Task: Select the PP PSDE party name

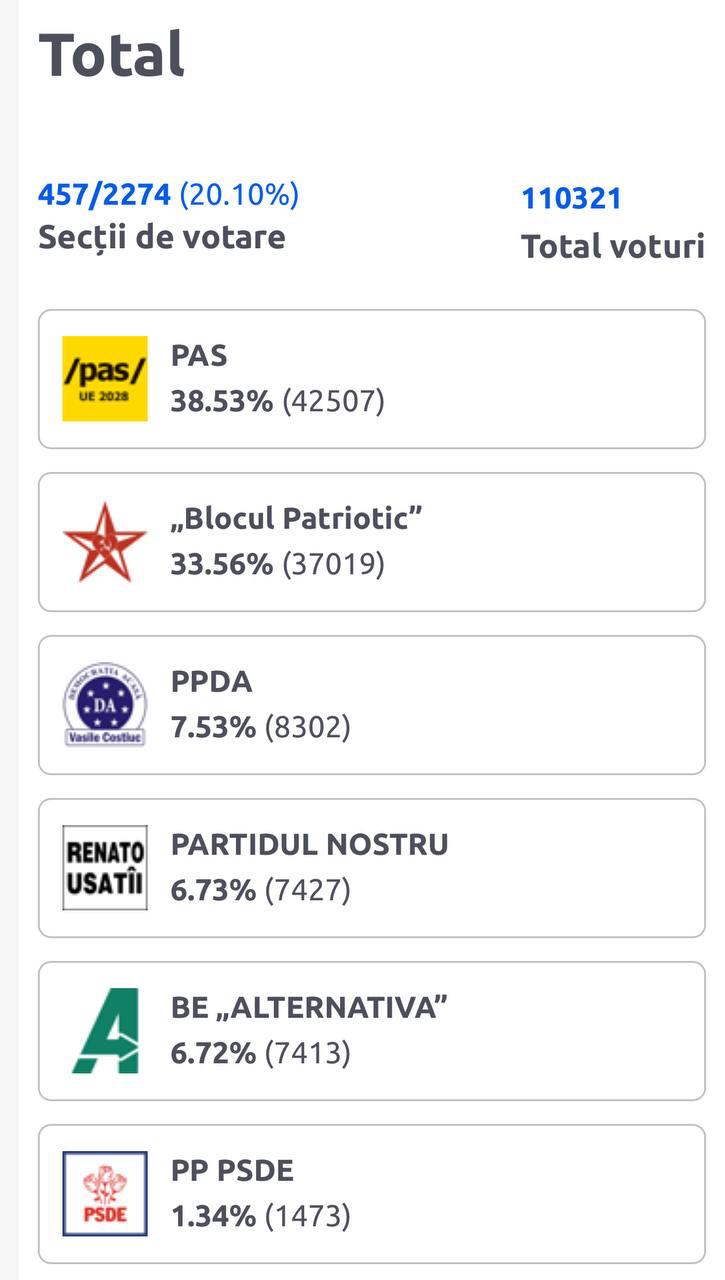Action: coord(232,1170)
